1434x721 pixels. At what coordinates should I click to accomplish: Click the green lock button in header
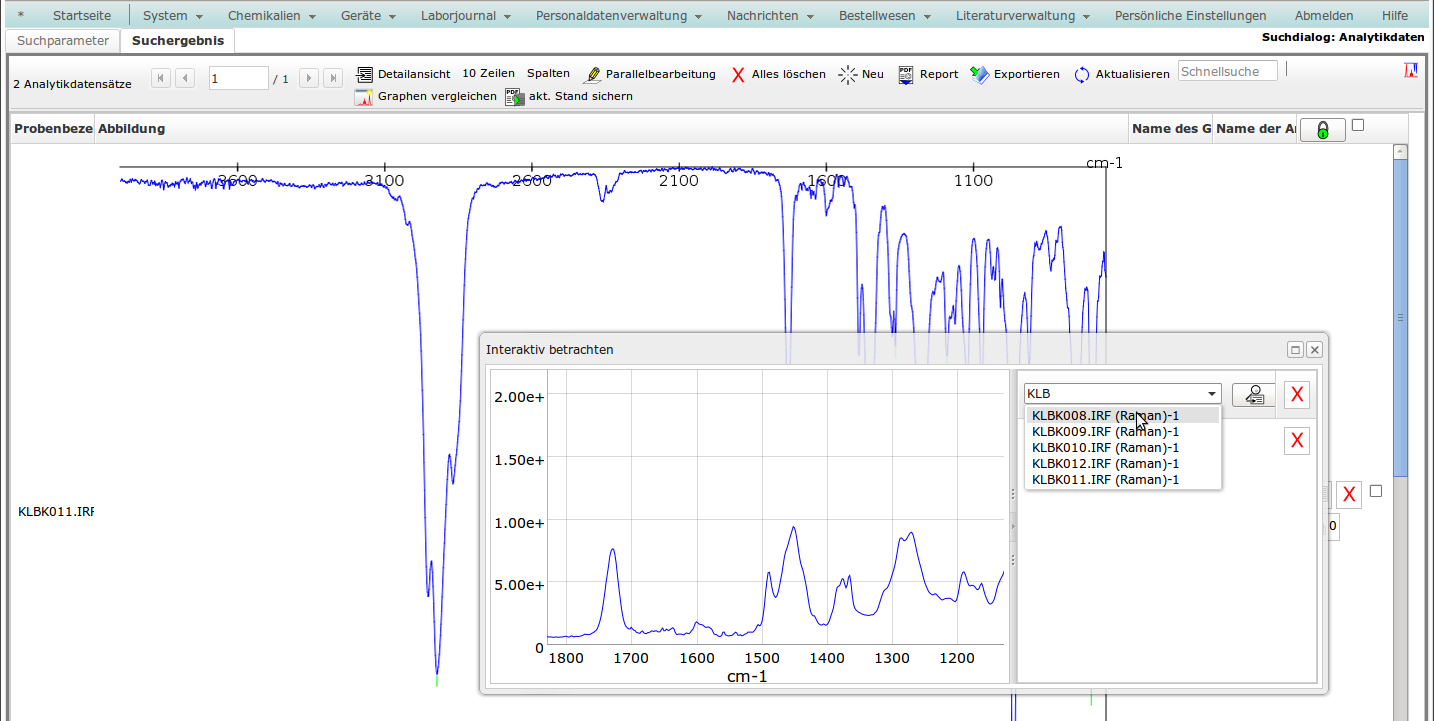point(1322,130)
